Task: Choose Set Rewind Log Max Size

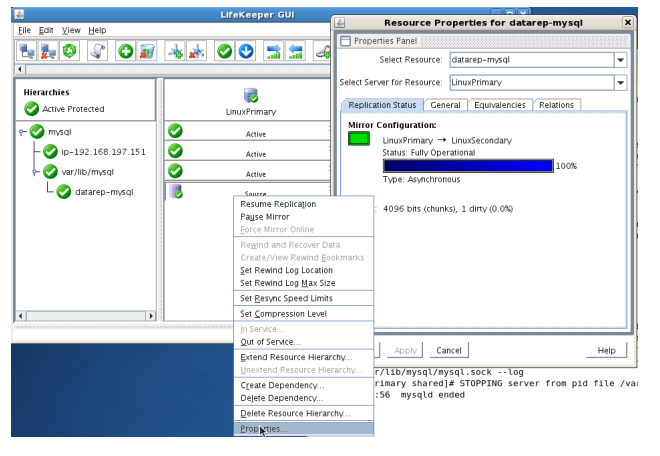Action: [x=303, y=283]
